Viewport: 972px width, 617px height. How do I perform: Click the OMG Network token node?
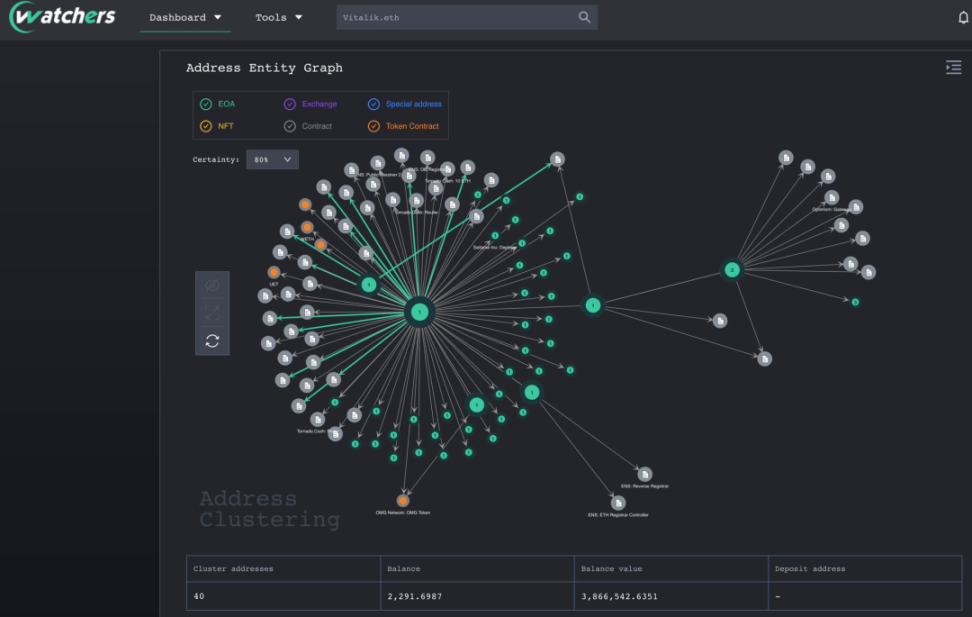(x=403, y=500)
